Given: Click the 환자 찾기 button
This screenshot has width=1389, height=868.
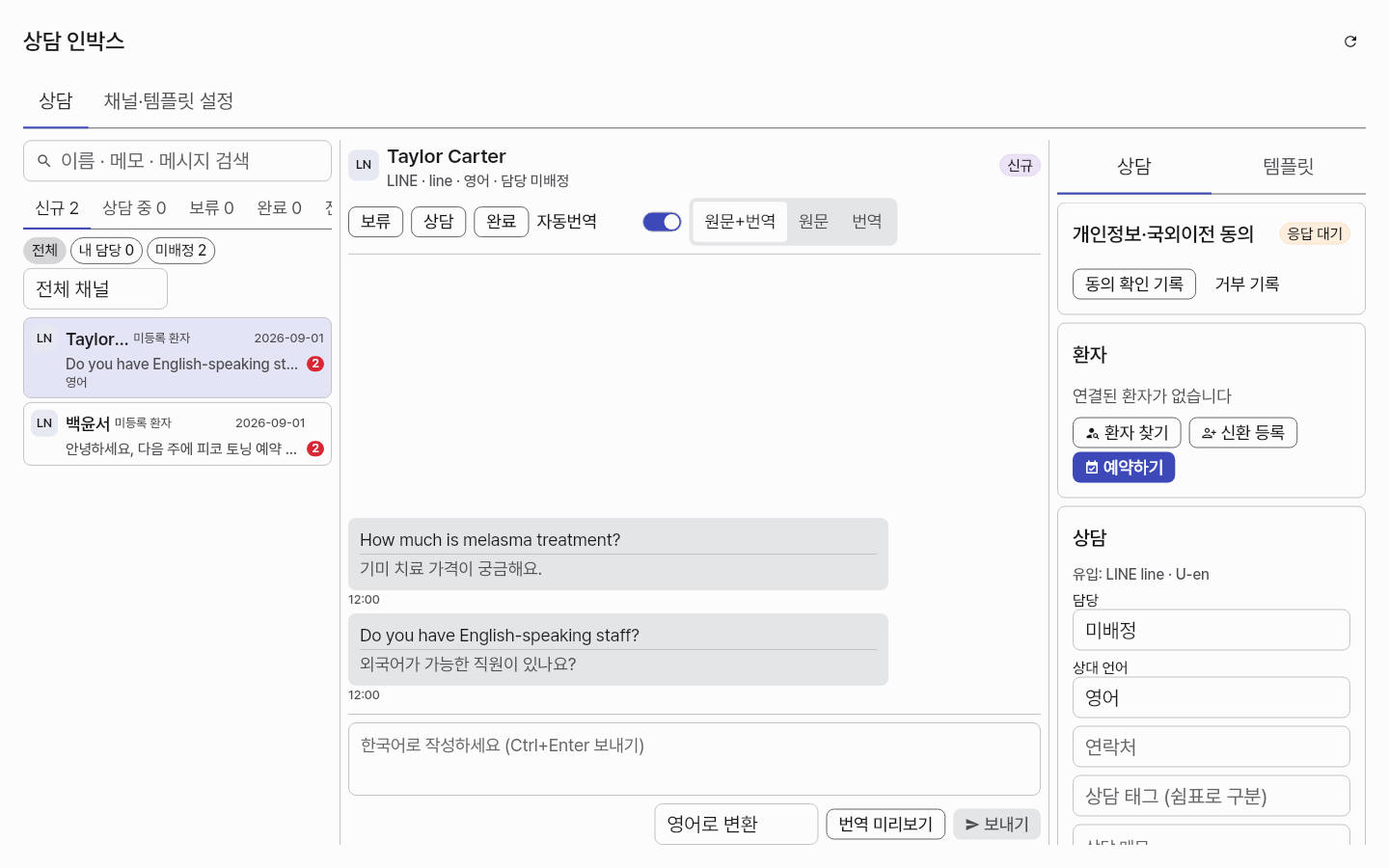Looking at the screenshot, I should tap(1127, 433).
